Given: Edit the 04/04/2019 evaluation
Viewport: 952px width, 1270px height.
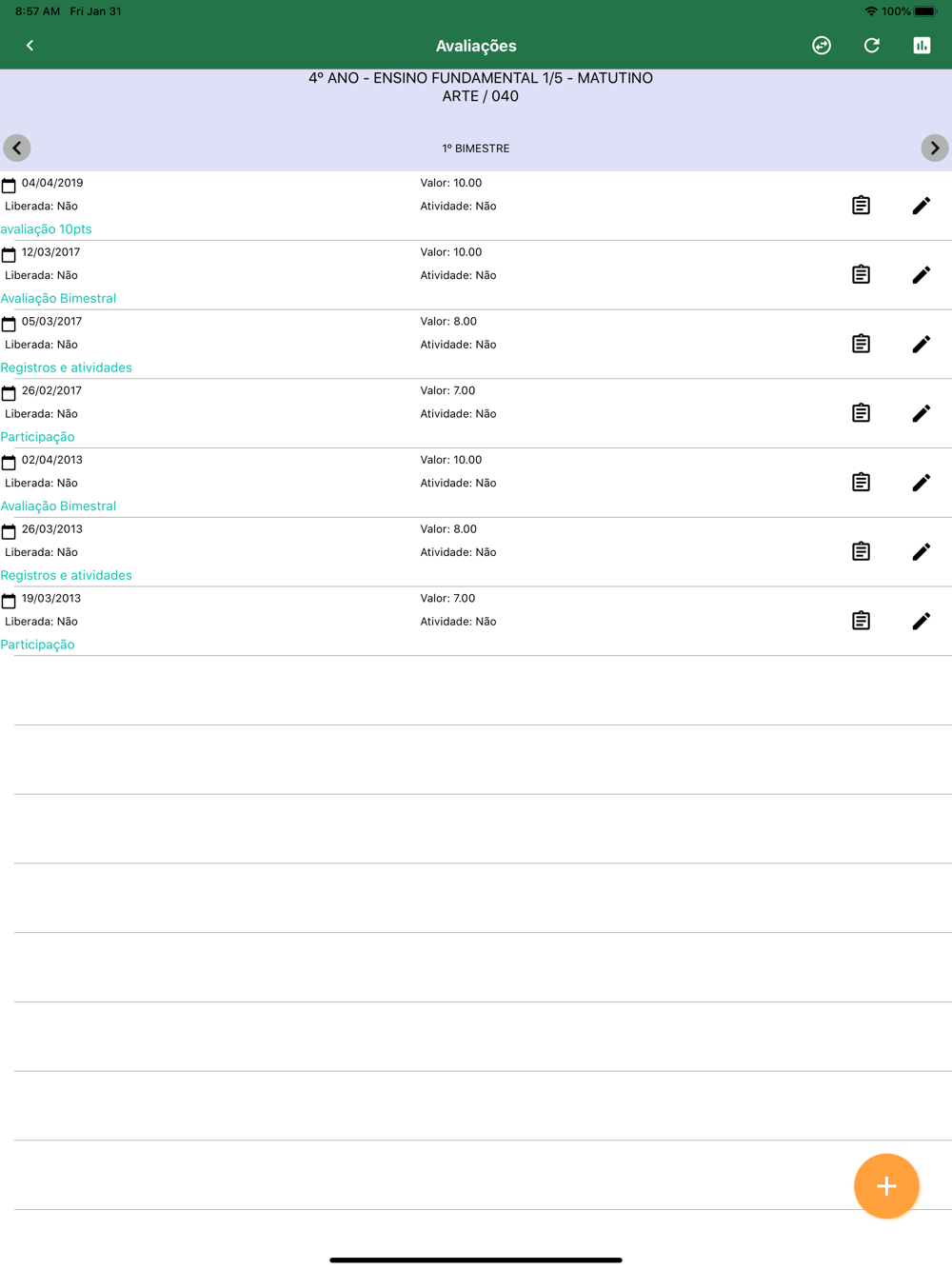Looking at the screenshot, I should coord(922,206).
